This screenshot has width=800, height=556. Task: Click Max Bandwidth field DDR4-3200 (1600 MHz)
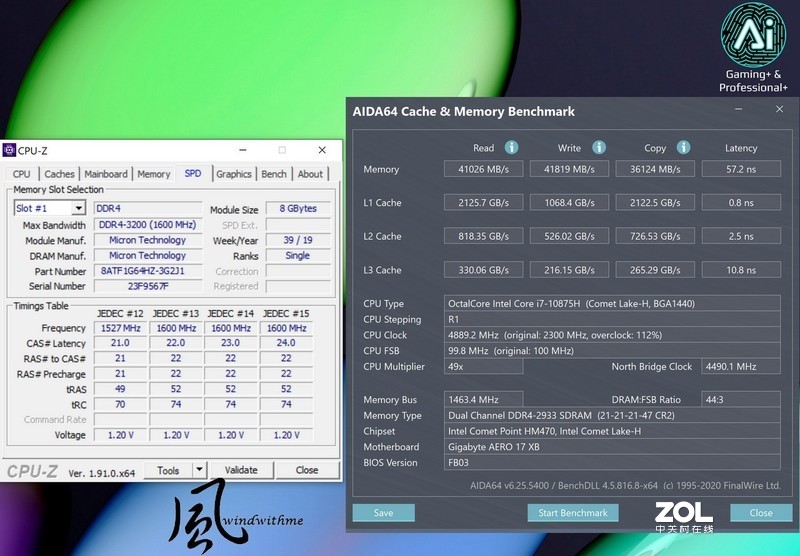(x=147, y=224)
